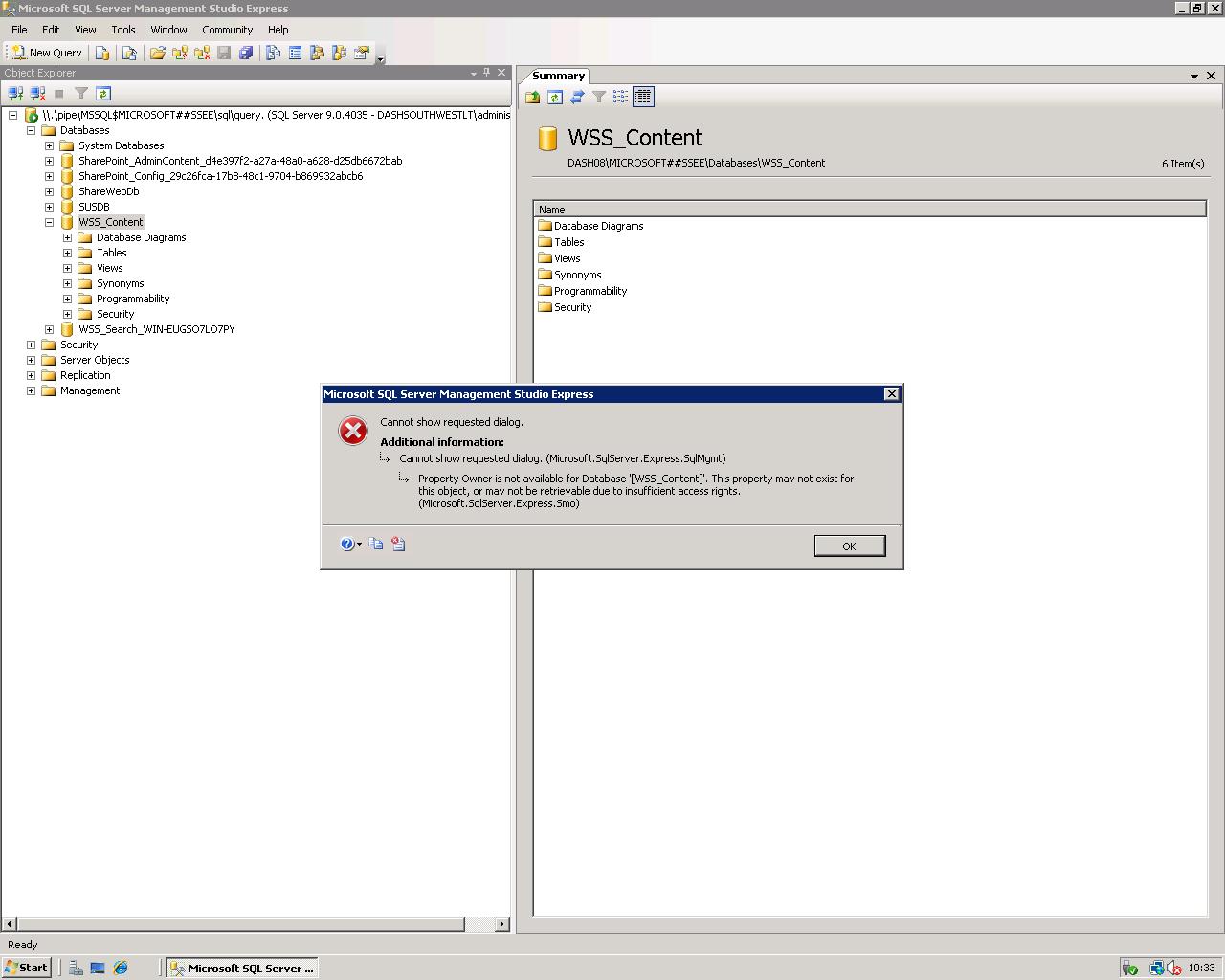Screen dimensions: 1225x980
Task: Click Synchronize arrows icon in Summary toolbar
Action: click(576, 97)
